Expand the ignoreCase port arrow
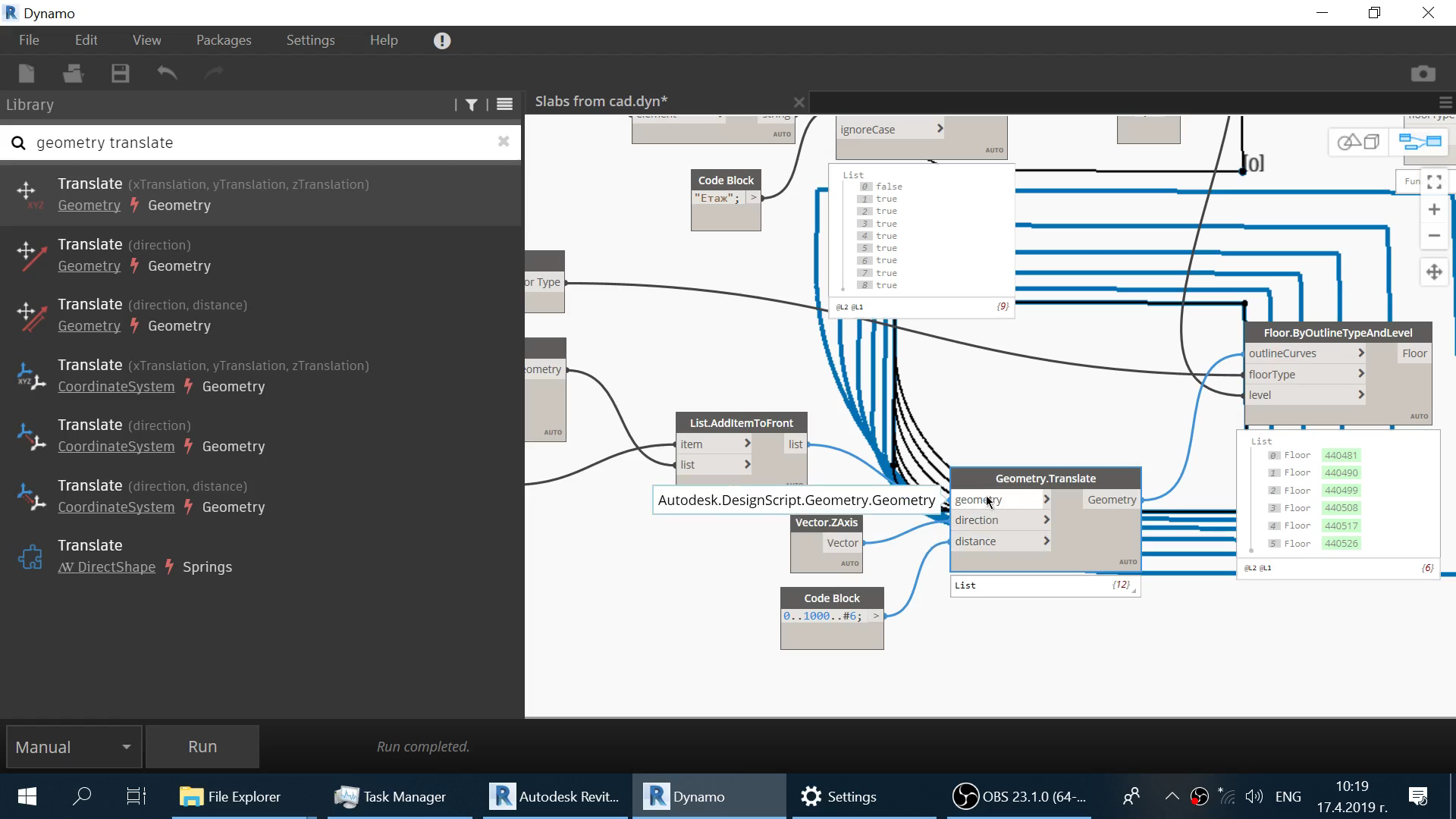Screen dimensions: 1456x819 (x=940, y=129)
